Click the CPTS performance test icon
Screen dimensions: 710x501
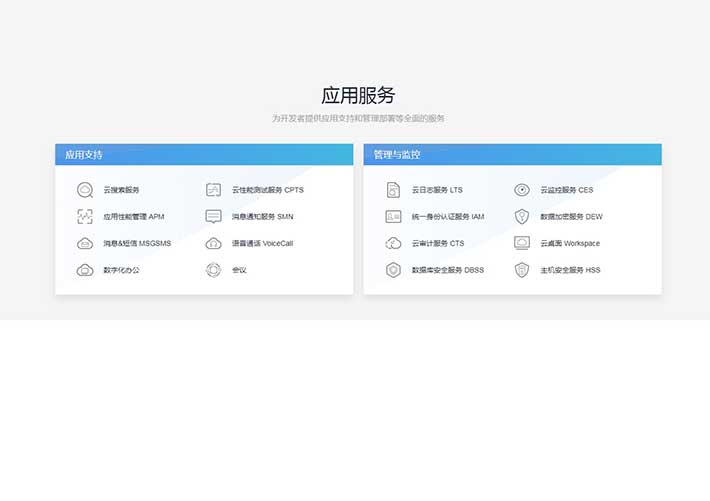click(213, 190)
